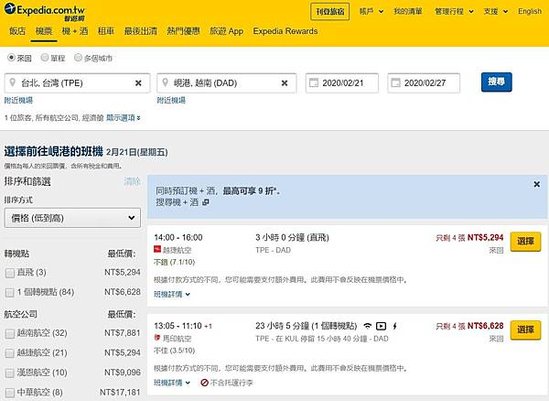
Task: Open the 飯店 hotels tab
Action: coord(17,31)
